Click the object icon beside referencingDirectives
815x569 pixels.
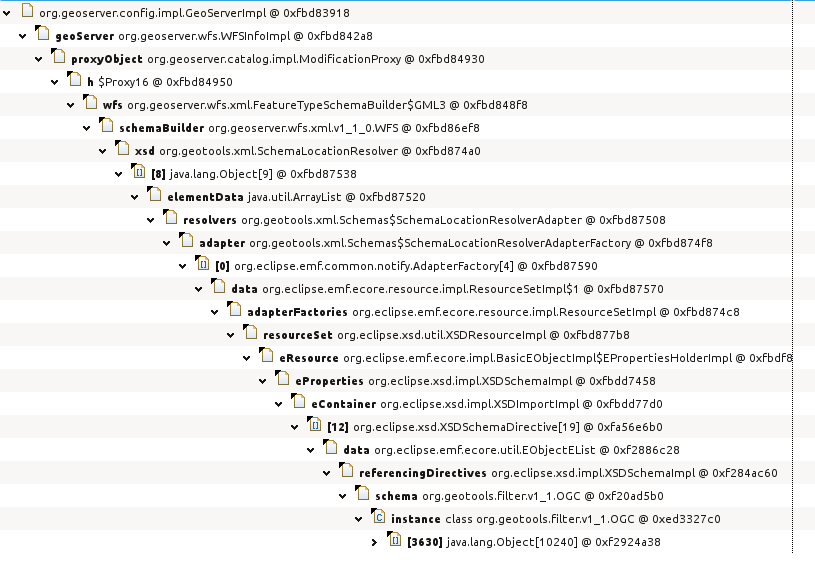[x=347, y=470]
